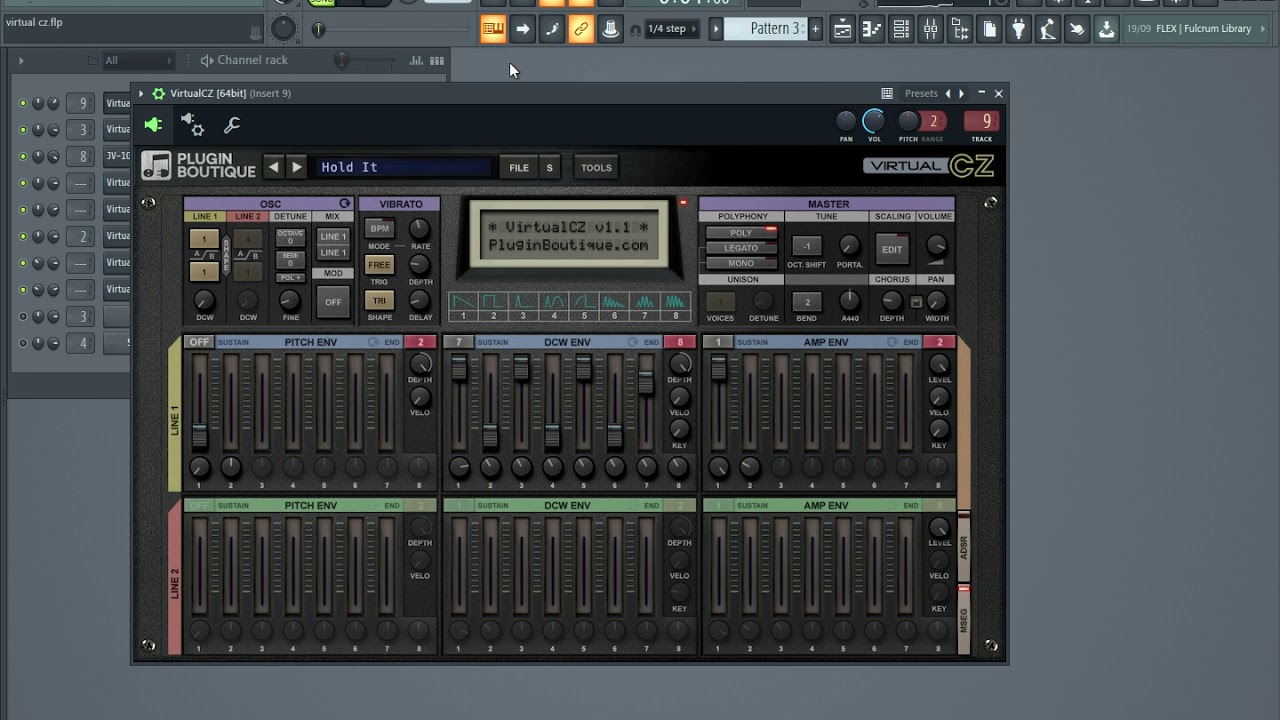This screenshot has height=720, width=1280.
Task: Click the download/save-to-disk icon in toolbar
Action: (1106, 29)
